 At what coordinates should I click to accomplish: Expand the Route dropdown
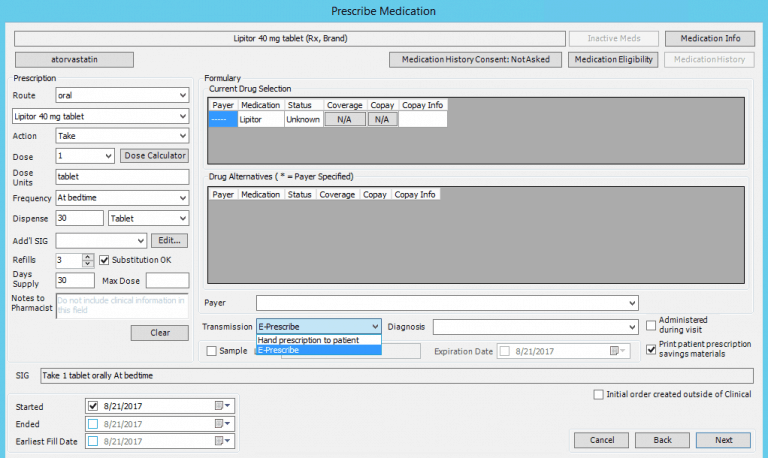[x=182, y=96]
